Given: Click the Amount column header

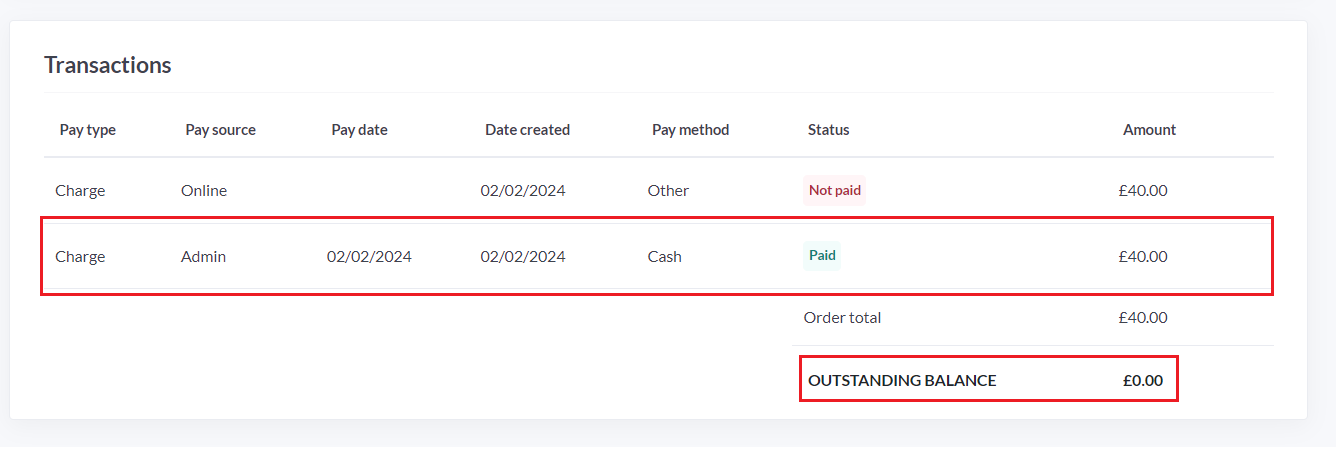Looking at the screenshot, I should coord(1150,130).
